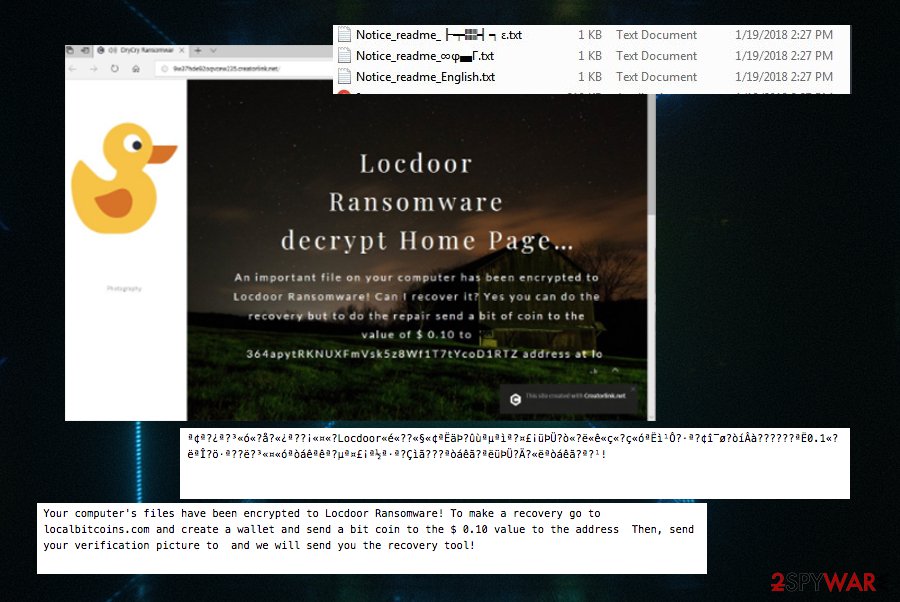Click the 2-SPYWARE logo

[823, 578]
